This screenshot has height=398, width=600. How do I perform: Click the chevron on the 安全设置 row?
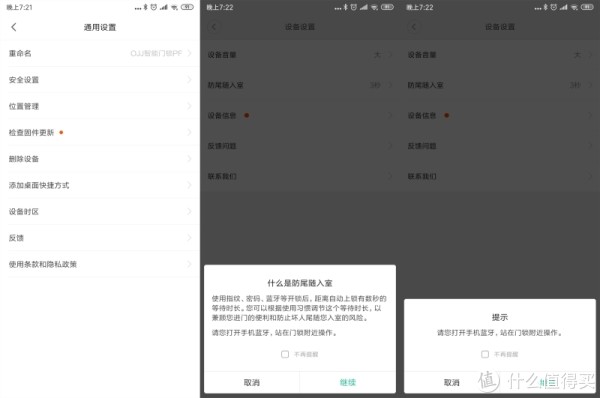pos(189,80)
